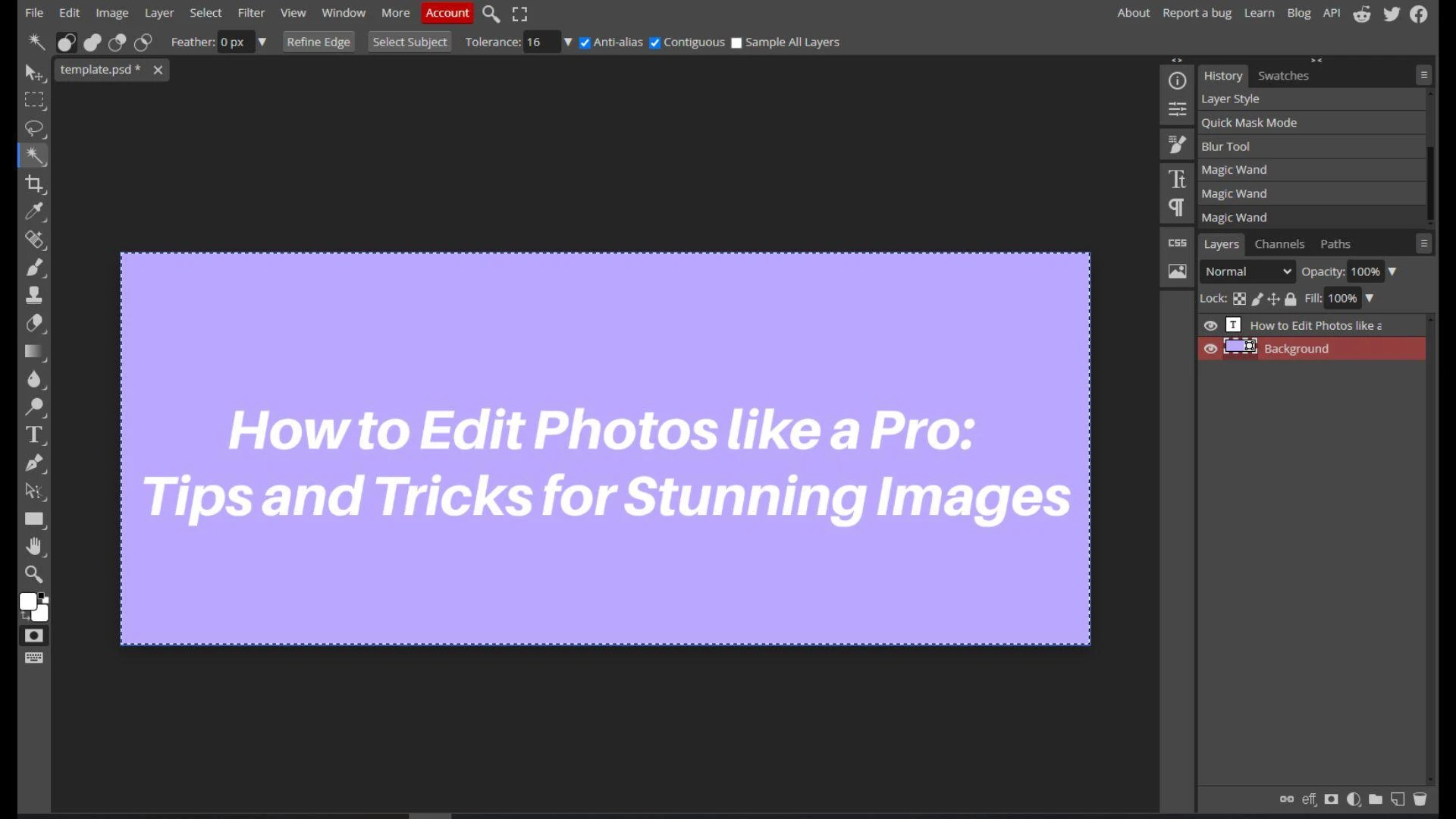Open the Normal blend mode dropdown
Screen dimensions: 1456x819
coord(1247,271)
